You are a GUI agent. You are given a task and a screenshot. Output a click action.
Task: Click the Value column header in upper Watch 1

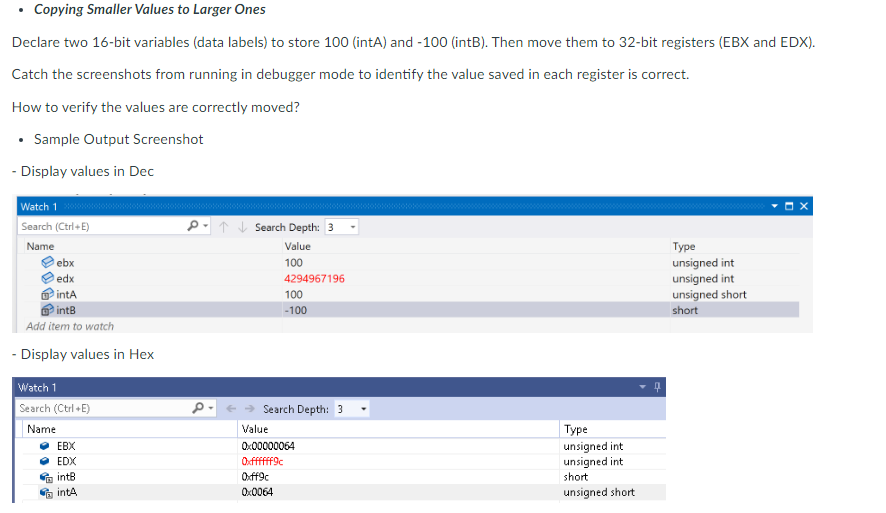pos(298,246)
